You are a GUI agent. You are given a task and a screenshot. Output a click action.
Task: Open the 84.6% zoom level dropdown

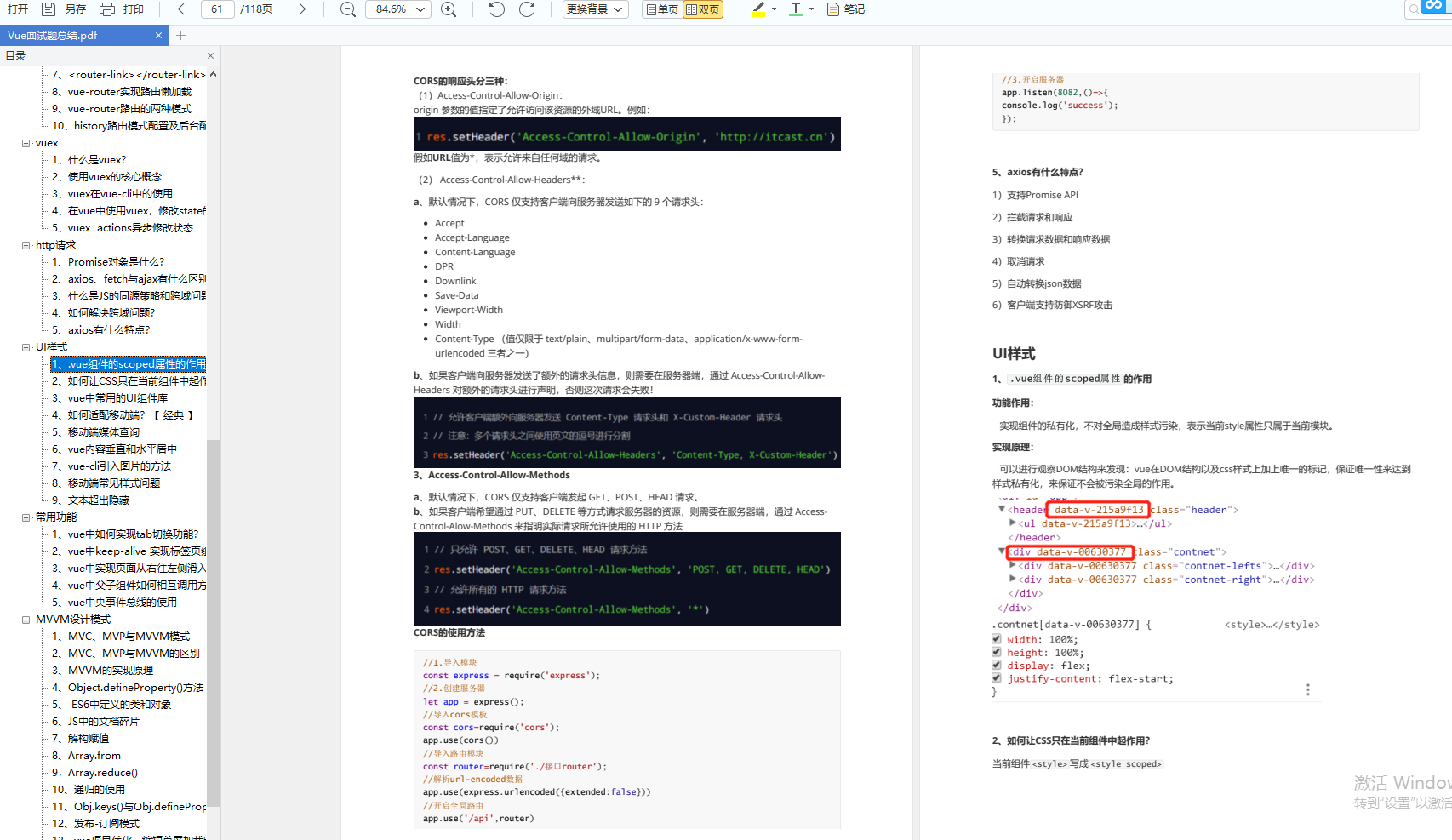398,9
